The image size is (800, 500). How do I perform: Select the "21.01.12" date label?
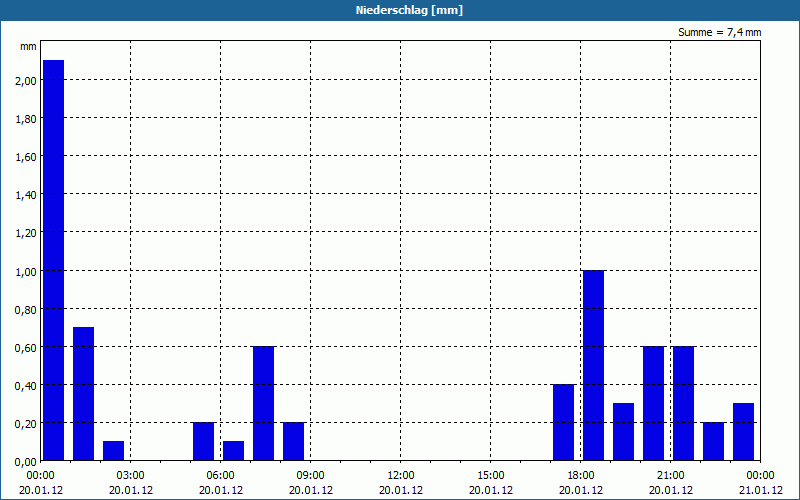tap(760, 490)
